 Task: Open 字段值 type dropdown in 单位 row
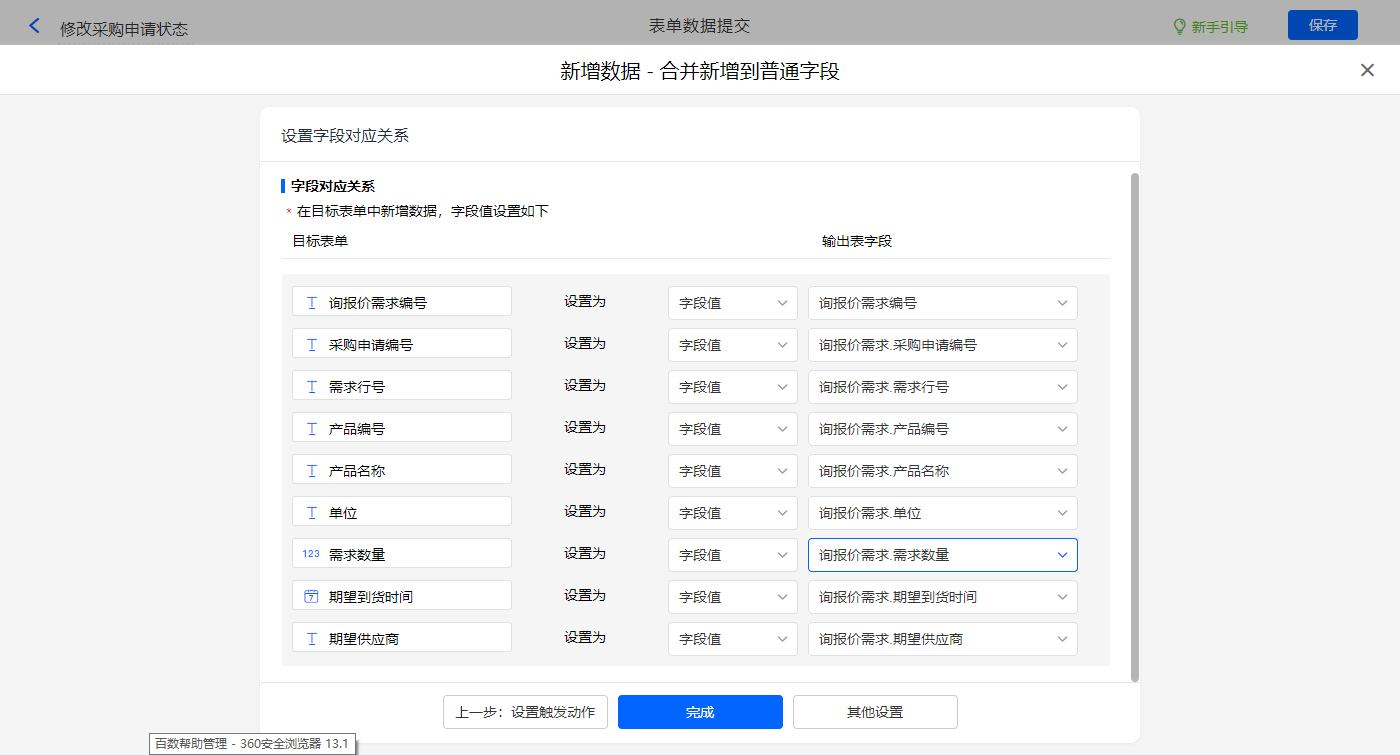coord(732,512)
